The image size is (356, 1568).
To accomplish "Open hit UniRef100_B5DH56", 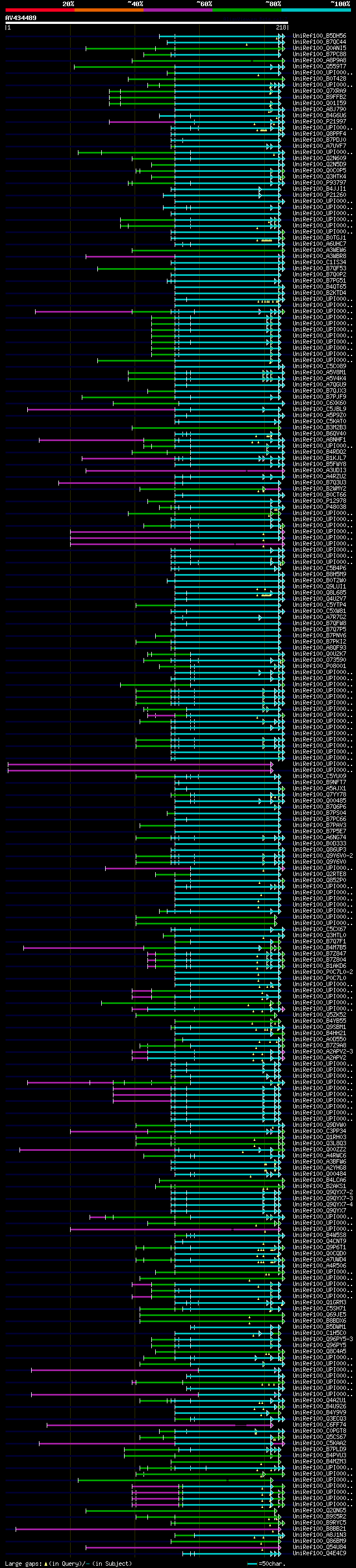I will 319,36.
